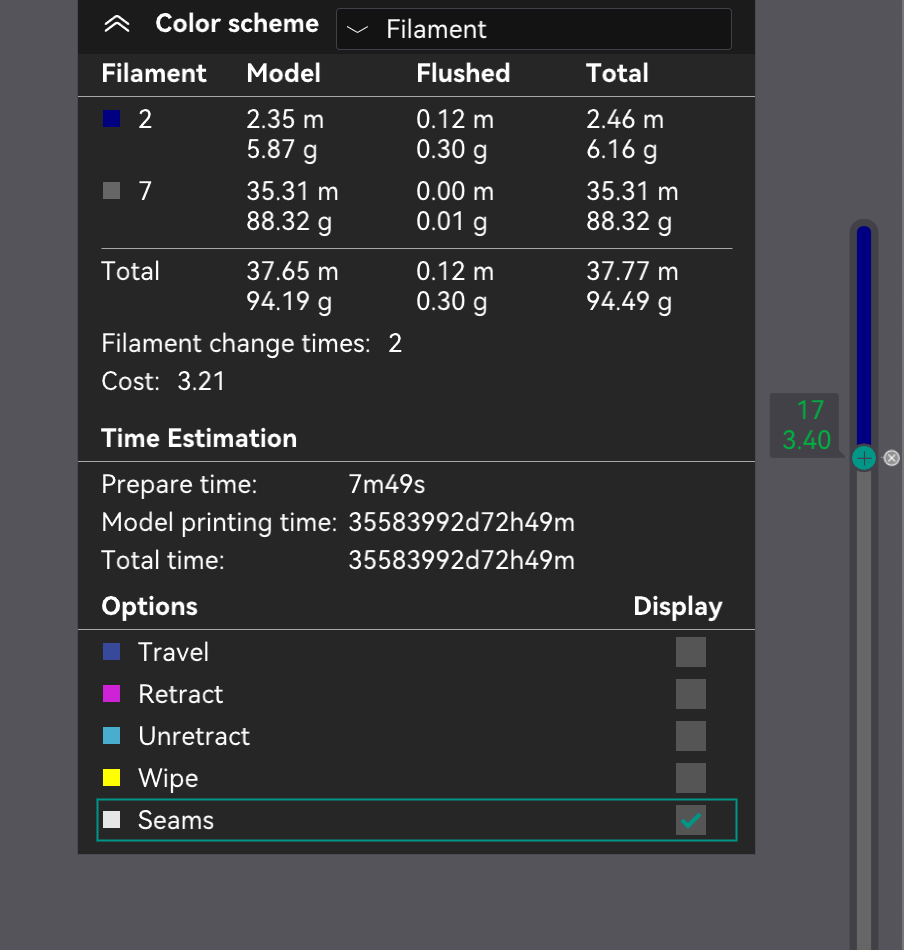Click the layer indicator showing 17 and 3.40
Image resolution: width=904 pixels, height=950 pixels.
[805, 424]
